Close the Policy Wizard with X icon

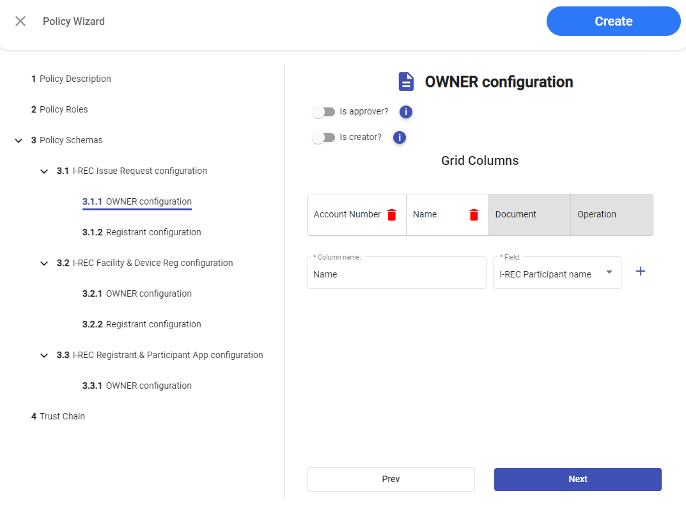pyautogui.click(x=20, y=21)
